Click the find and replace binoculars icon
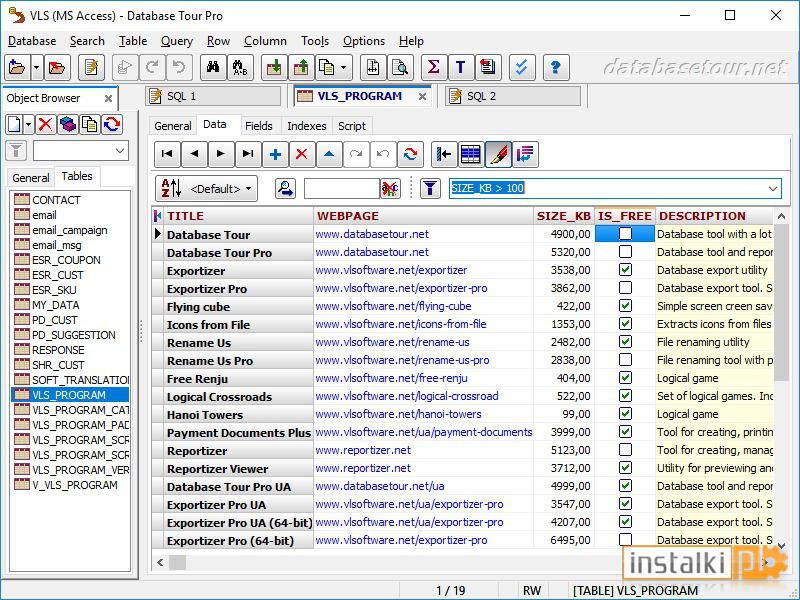The width and height of the screenshot is (800, 600). [x=240, y=67]
